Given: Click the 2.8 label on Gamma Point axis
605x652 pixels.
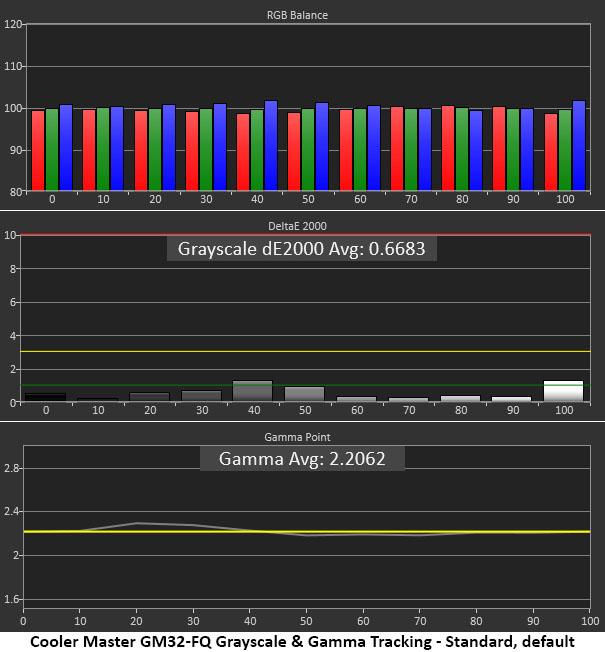Looking at the screenshot, I should [11, 469].
